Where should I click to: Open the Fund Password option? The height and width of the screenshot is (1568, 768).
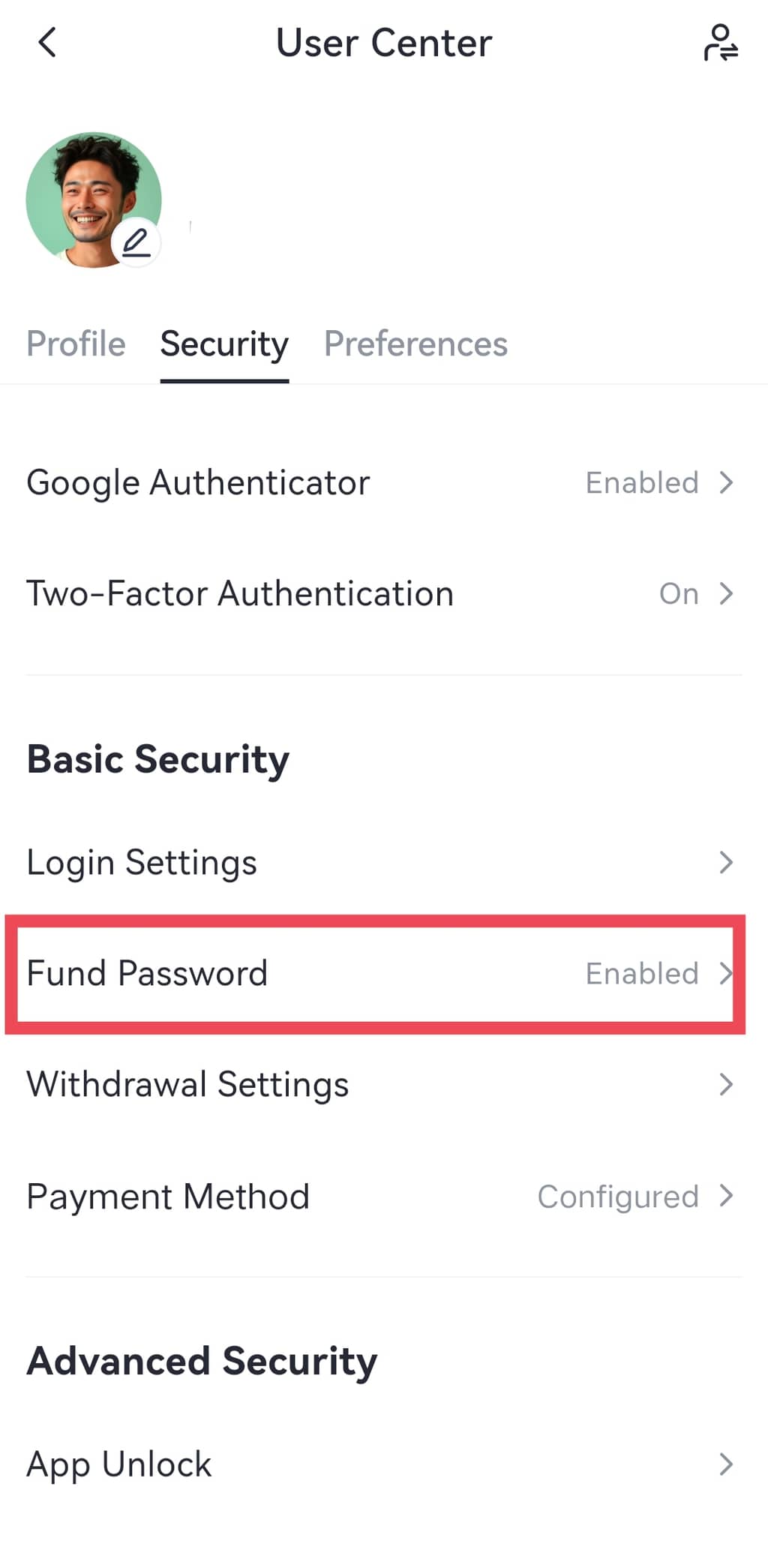tap(147, 973)
